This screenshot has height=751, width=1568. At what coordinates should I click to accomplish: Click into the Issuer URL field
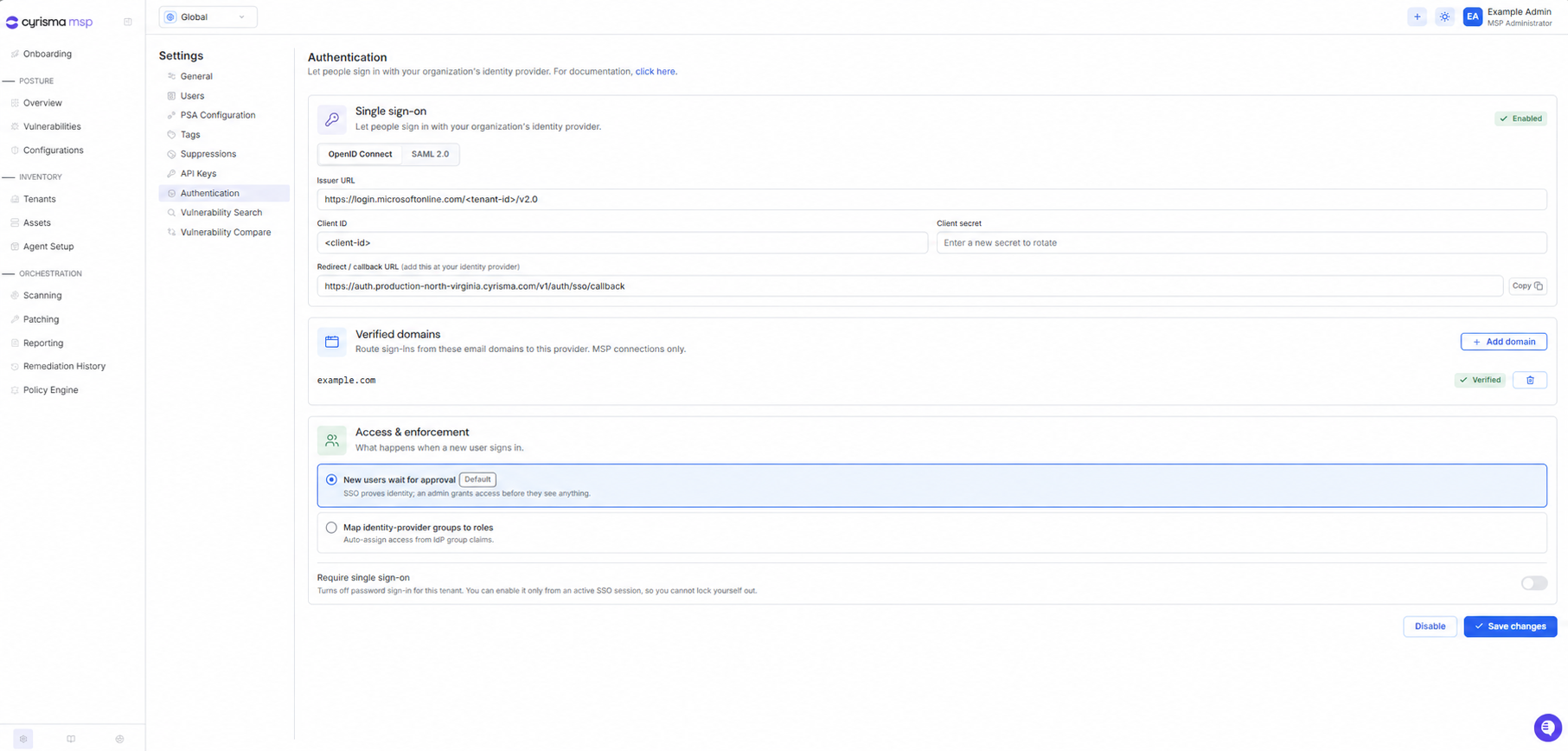coord(931,199)
